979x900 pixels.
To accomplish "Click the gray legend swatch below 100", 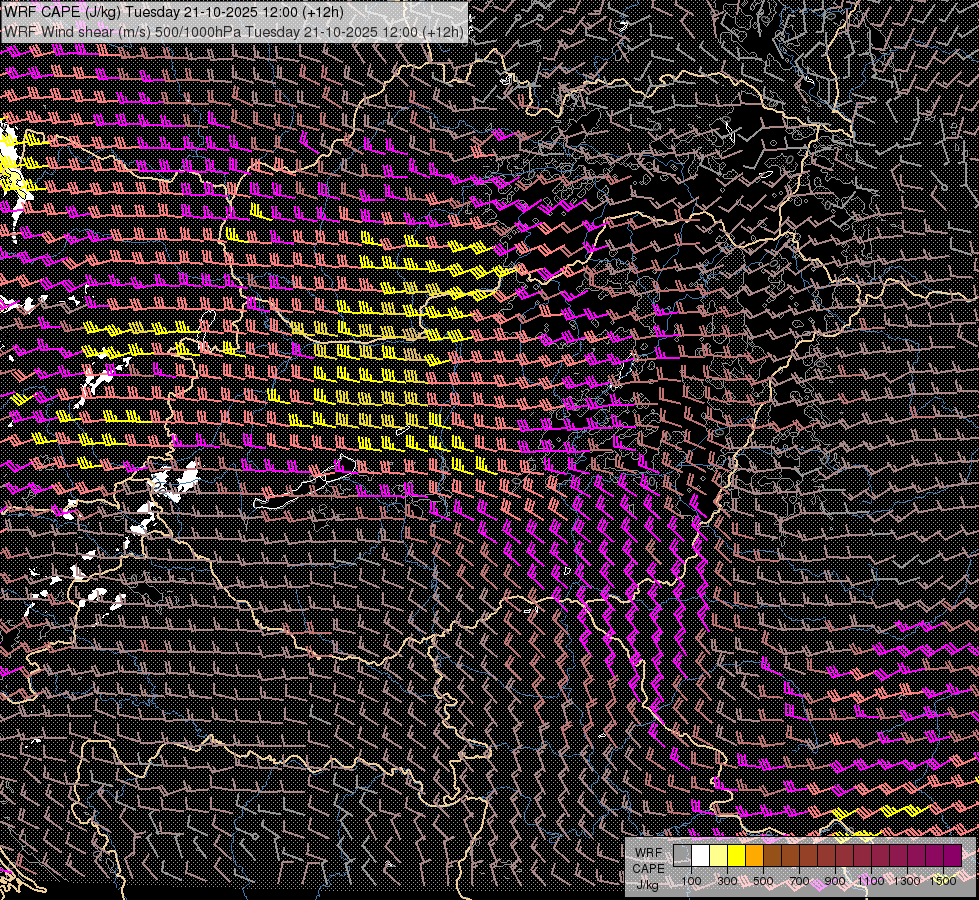I will (x=682, y=855).
